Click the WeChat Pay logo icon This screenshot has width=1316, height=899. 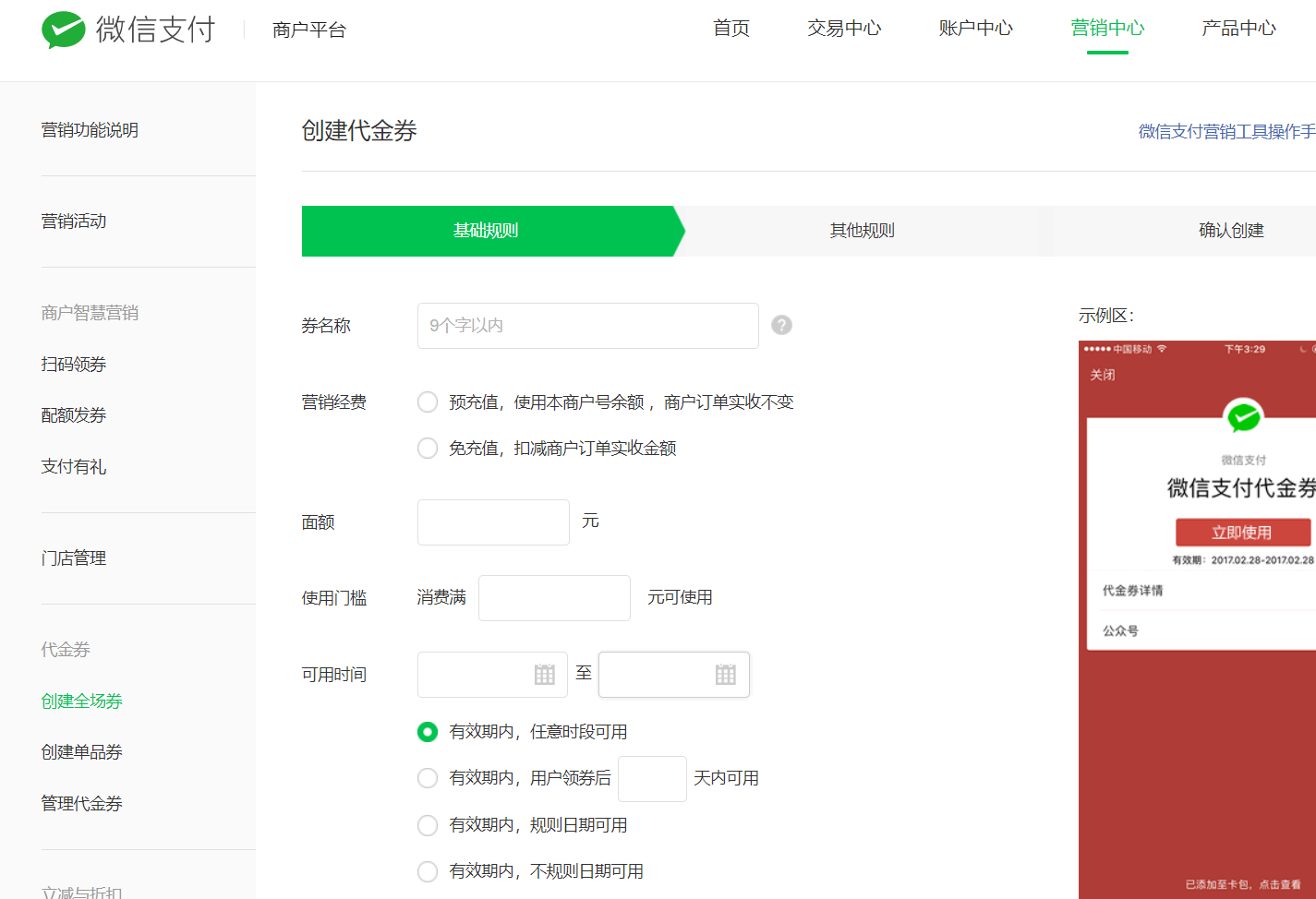[64, 30]
